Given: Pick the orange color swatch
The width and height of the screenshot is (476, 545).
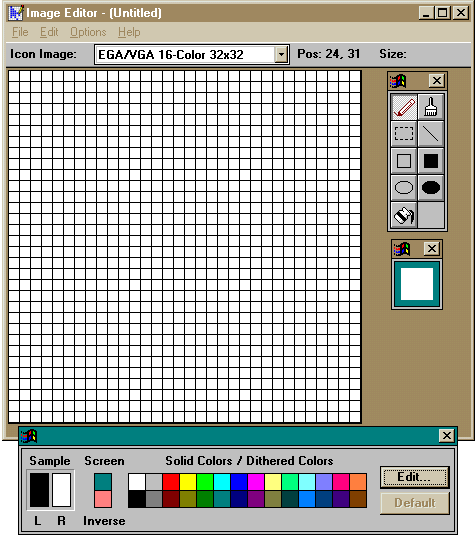Looking at the screenshot, I should 358,482.
